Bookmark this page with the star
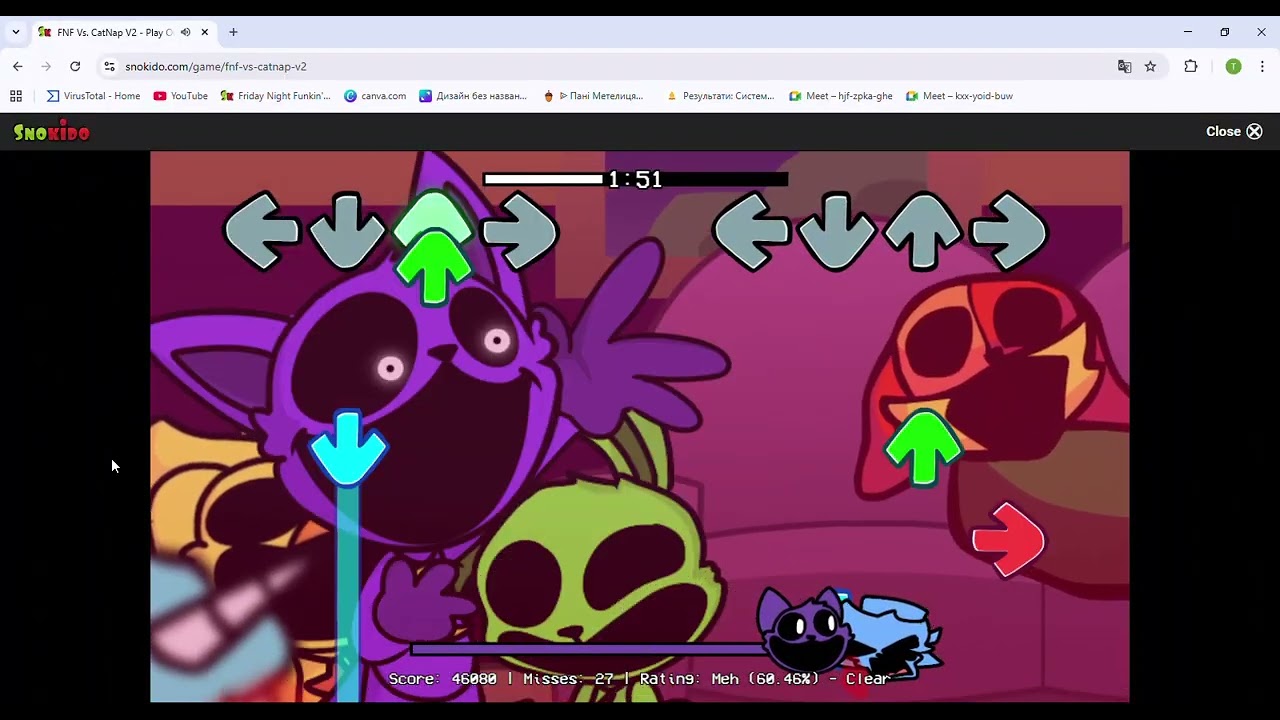Image resolution: width=1280 pixels, height=720 pixels. pos(1151,66)
